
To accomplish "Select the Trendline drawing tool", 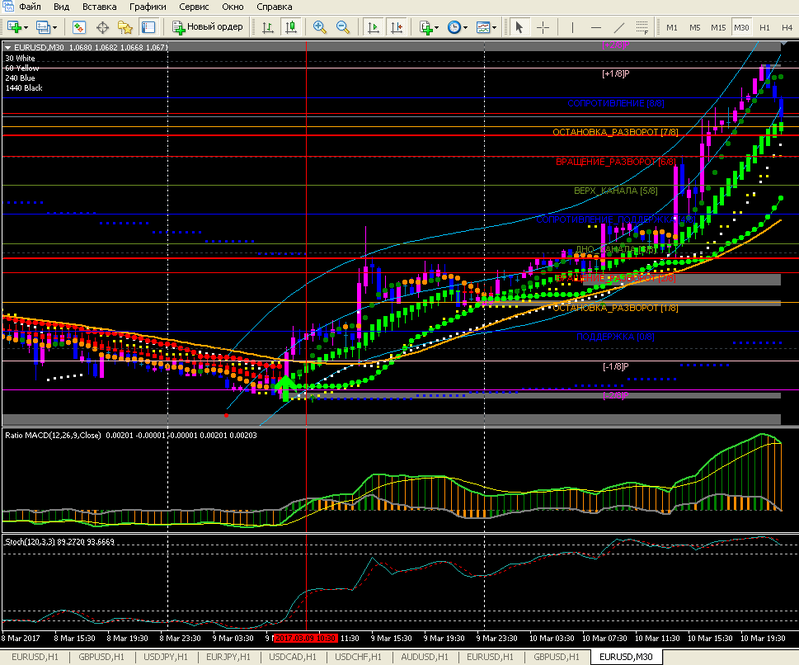I will 619,27.
